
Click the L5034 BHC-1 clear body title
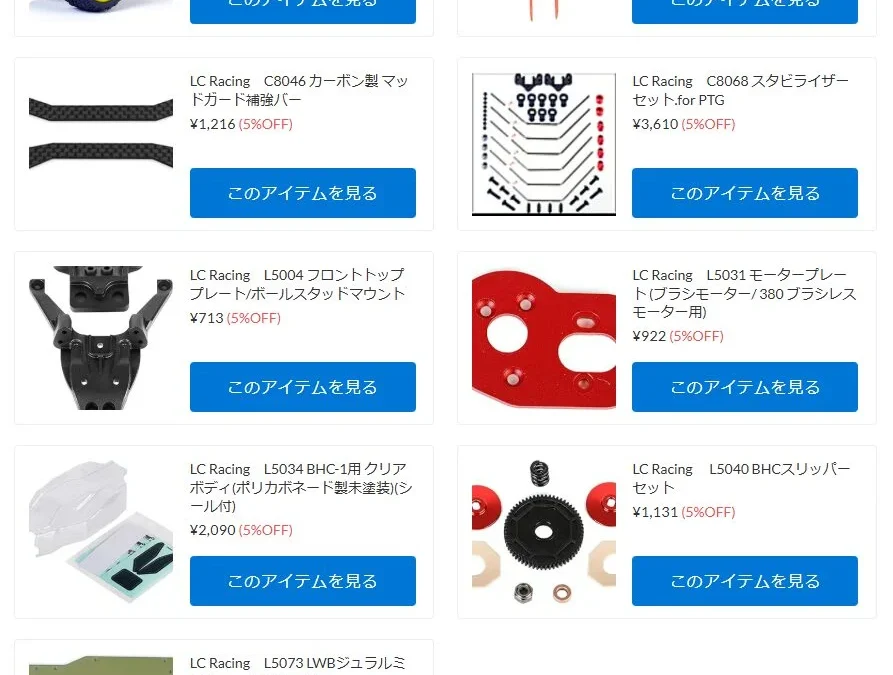click(x=301, y=487)
